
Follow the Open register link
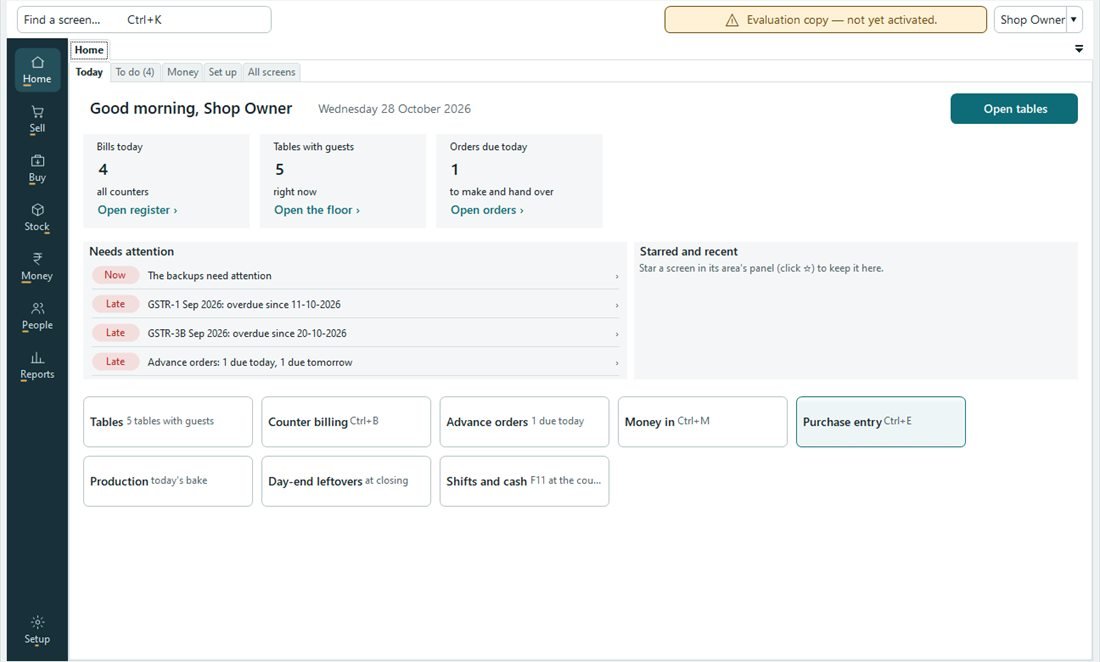pos(138,210)
